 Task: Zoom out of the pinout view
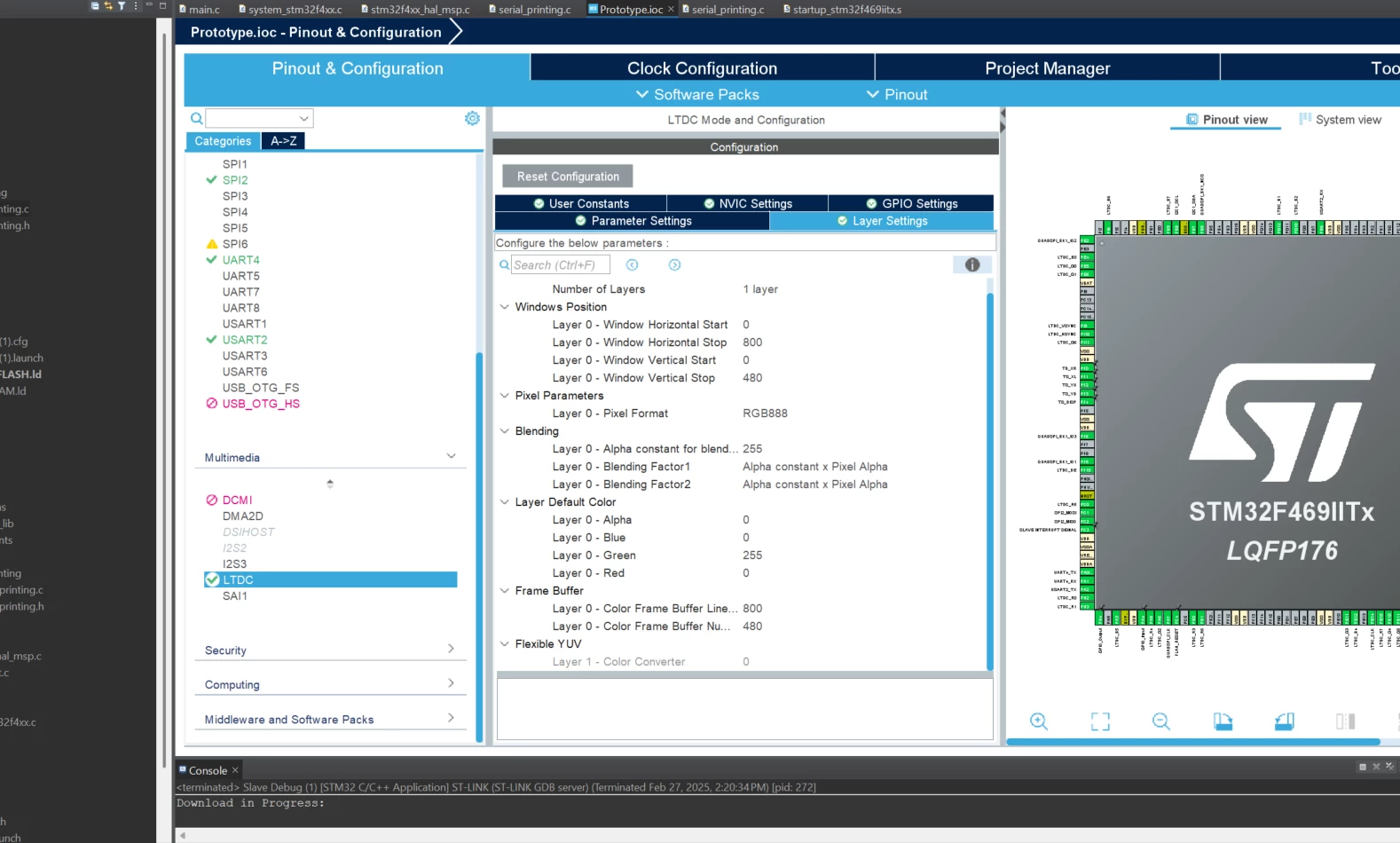(x=1161, y=721)
